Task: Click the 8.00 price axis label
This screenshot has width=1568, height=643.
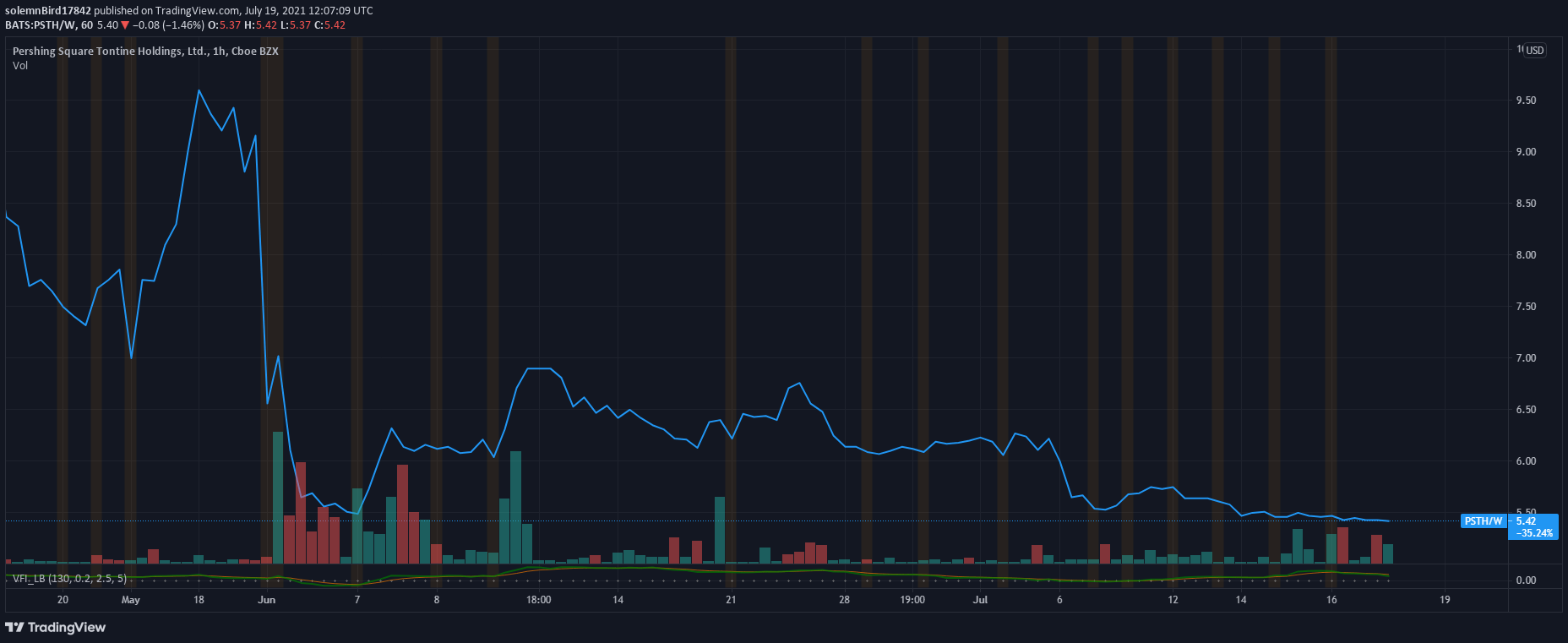Action: click(x=1526, y=255)
